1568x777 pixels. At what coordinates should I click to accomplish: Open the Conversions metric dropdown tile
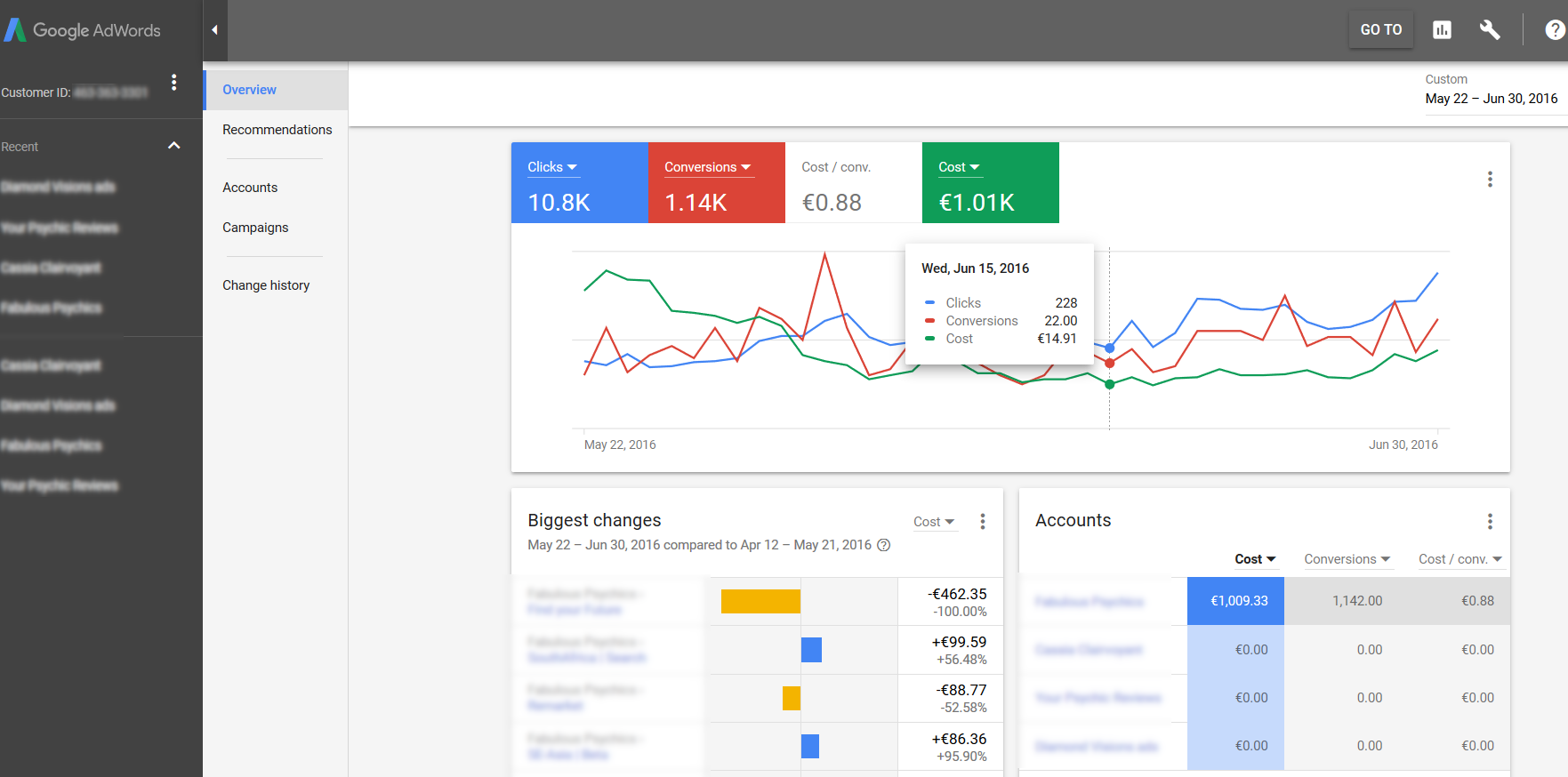pos(708,167)
